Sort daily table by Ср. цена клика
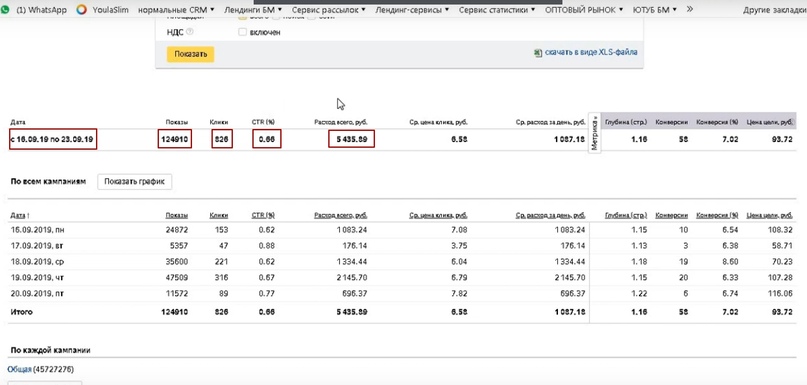 [x=438, y=215]
